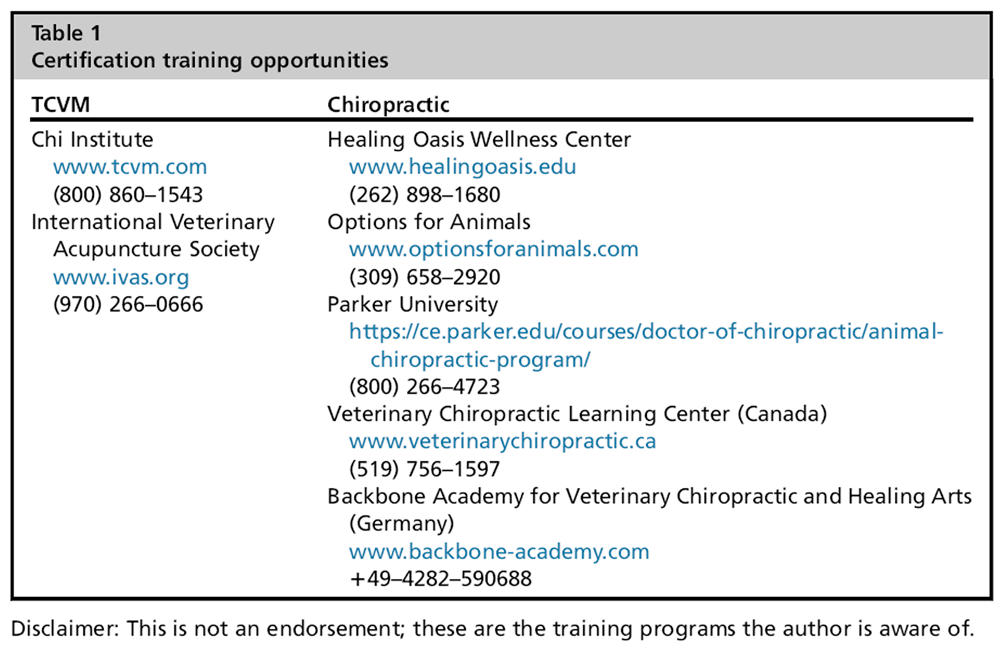Go to the www.veterinarychiropractic.ca link

pos(502,441)
